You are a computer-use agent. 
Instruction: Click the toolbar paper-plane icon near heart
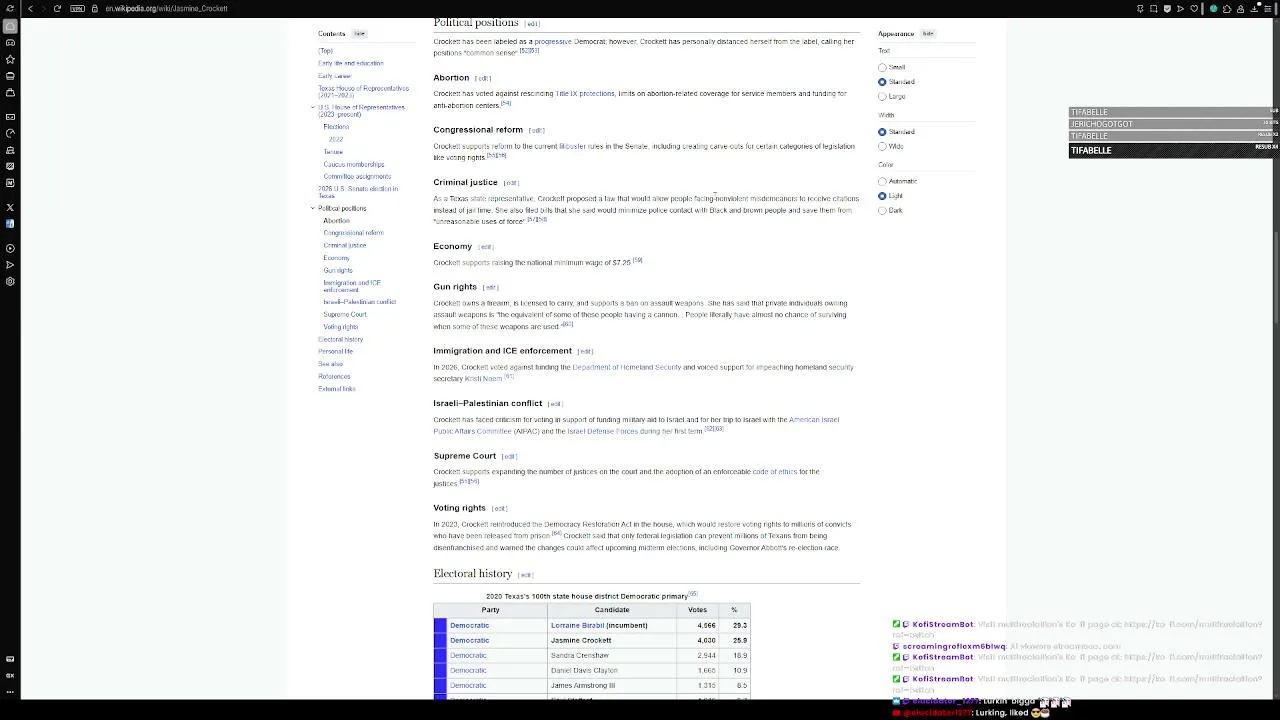(1181, 8)
